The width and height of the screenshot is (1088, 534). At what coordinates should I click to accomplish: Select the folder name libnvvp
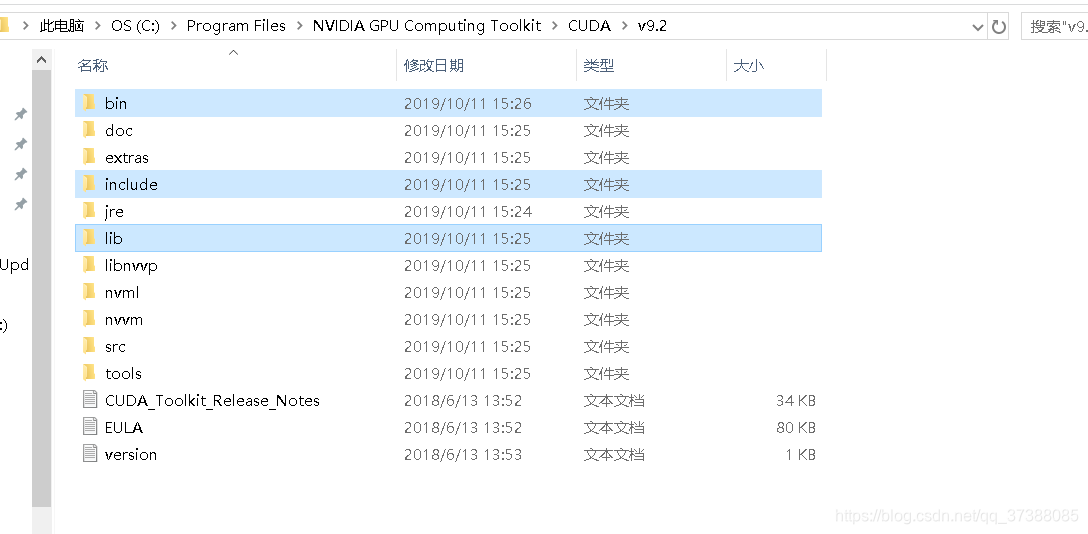point(131,266)
